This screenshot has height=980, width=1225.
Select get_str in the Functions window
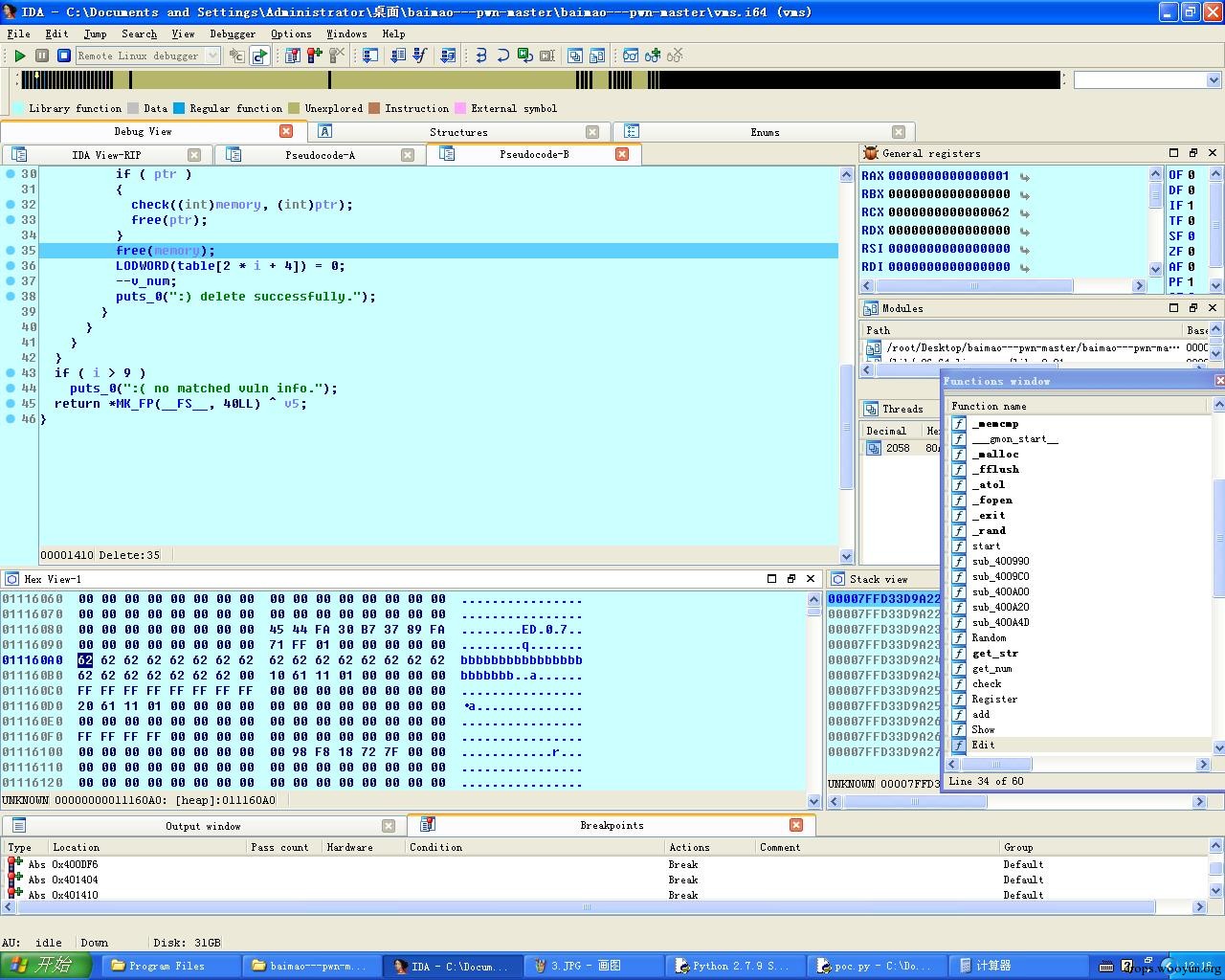tap(994, 654)
